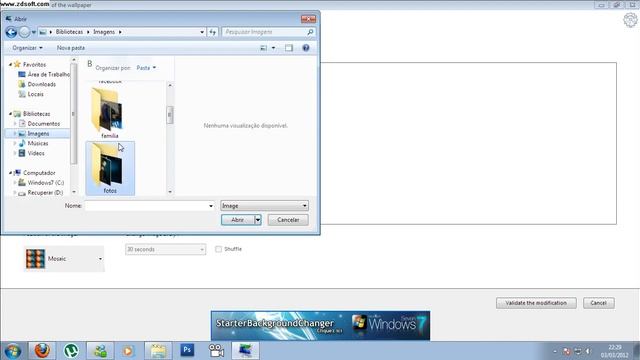This screenshot has height=360, width=640.
Task: Click the StarterBackgroundChanger banner
Action: click(x=320, y=325)
